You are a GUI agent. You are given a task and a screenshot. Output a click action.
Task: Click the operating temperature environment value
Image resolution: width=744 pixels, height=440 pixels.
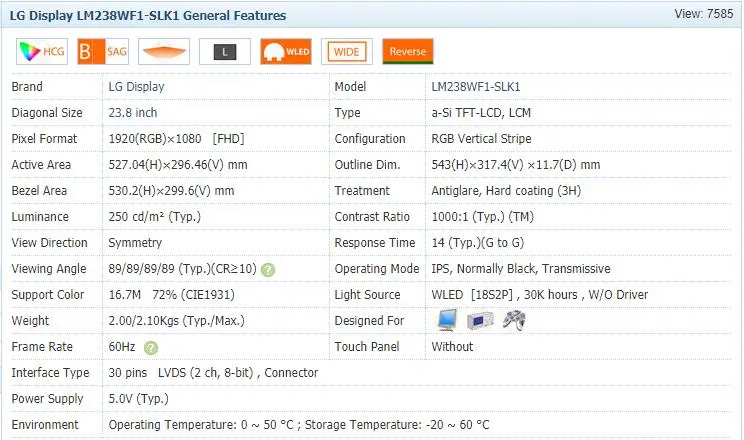coord(201,425)
